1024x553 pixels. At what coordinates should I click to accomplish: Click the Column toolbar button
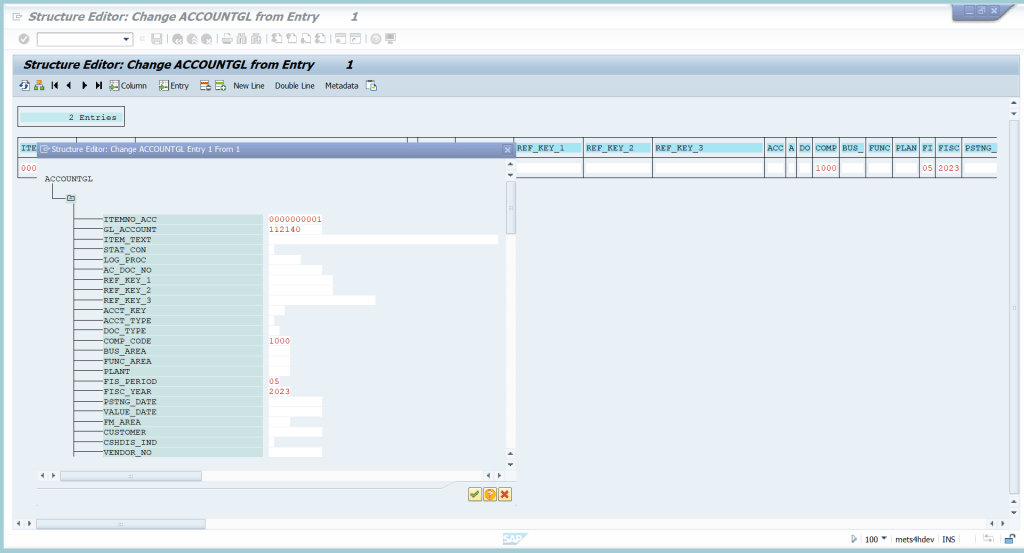128,86
